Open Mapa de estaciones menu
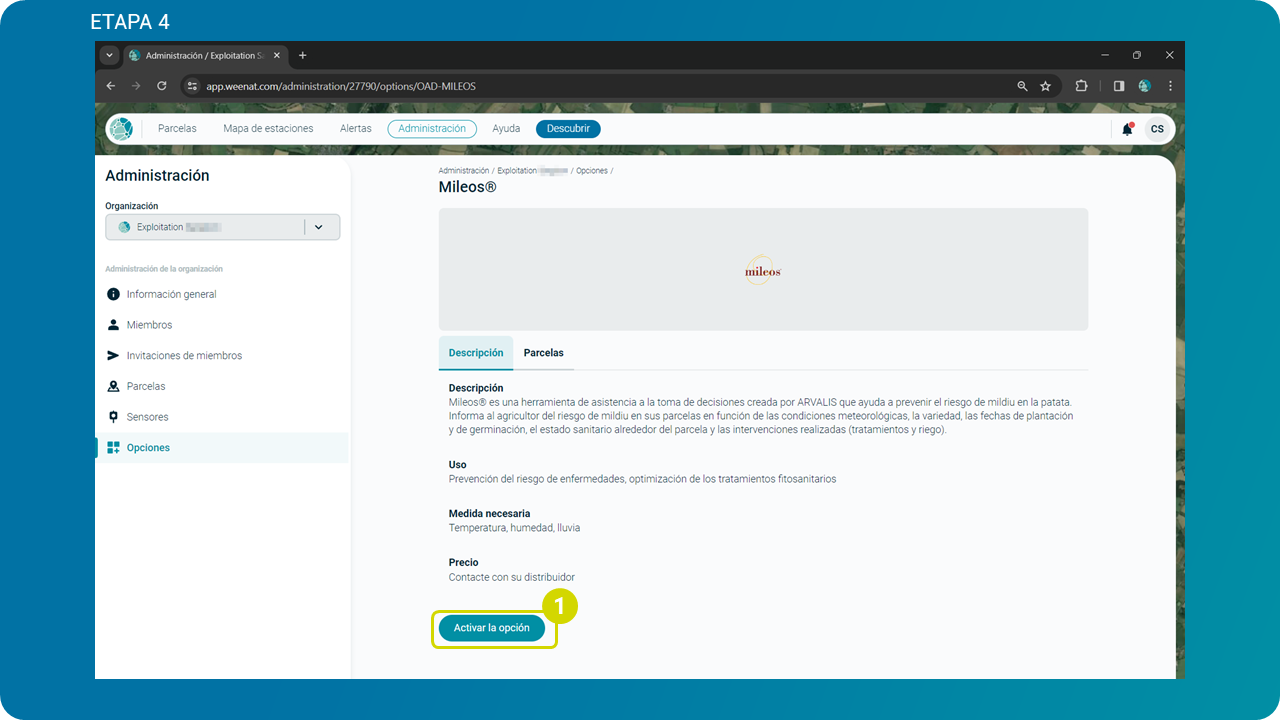The image size is (1280, 720). (268, 129)
